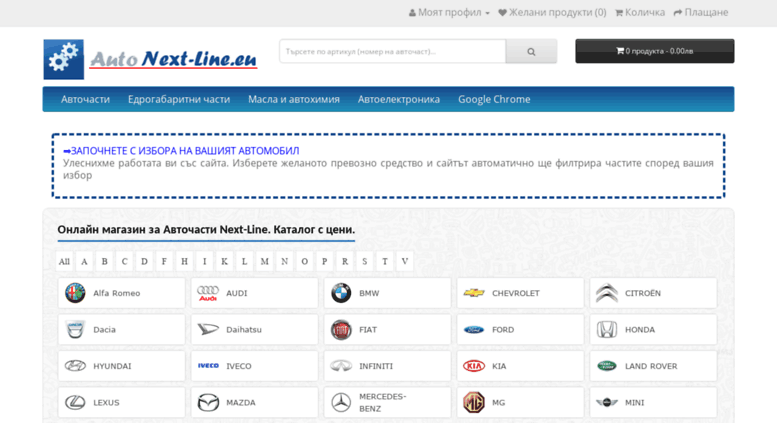Click the Daihatsu brand name text
The image size is (777, 423).
244,329
